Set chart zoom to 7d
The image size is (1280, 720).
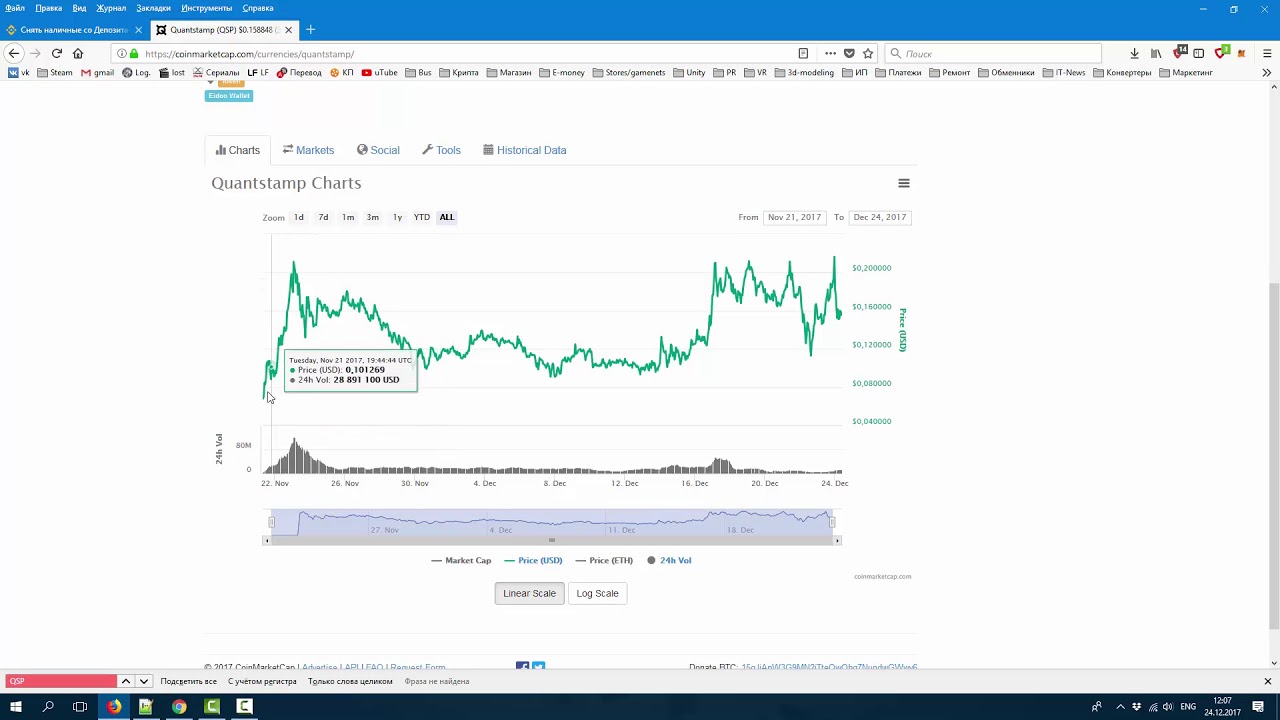(323, 217)
